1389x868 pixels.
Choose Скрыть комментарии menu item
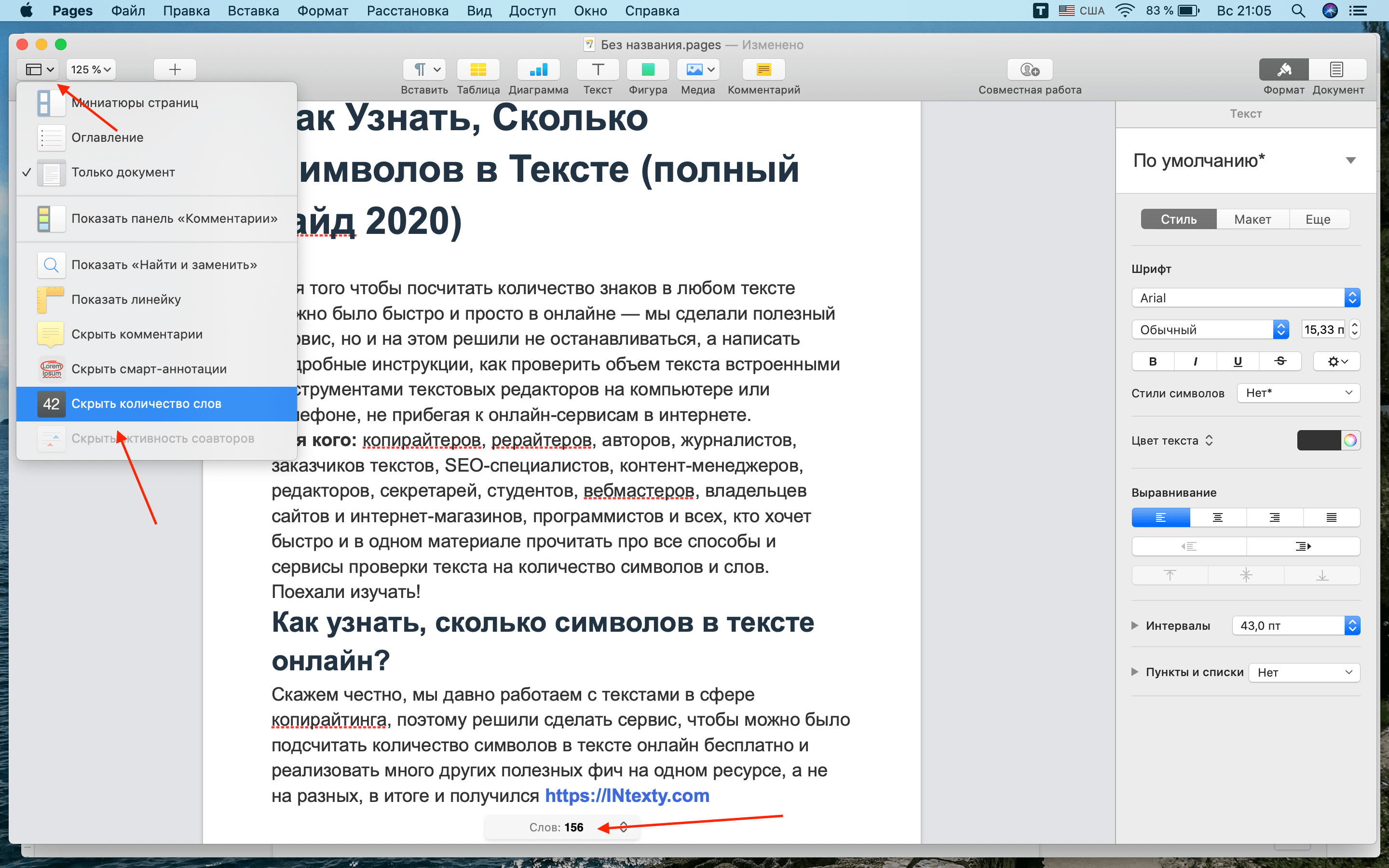tap(157, 334)
